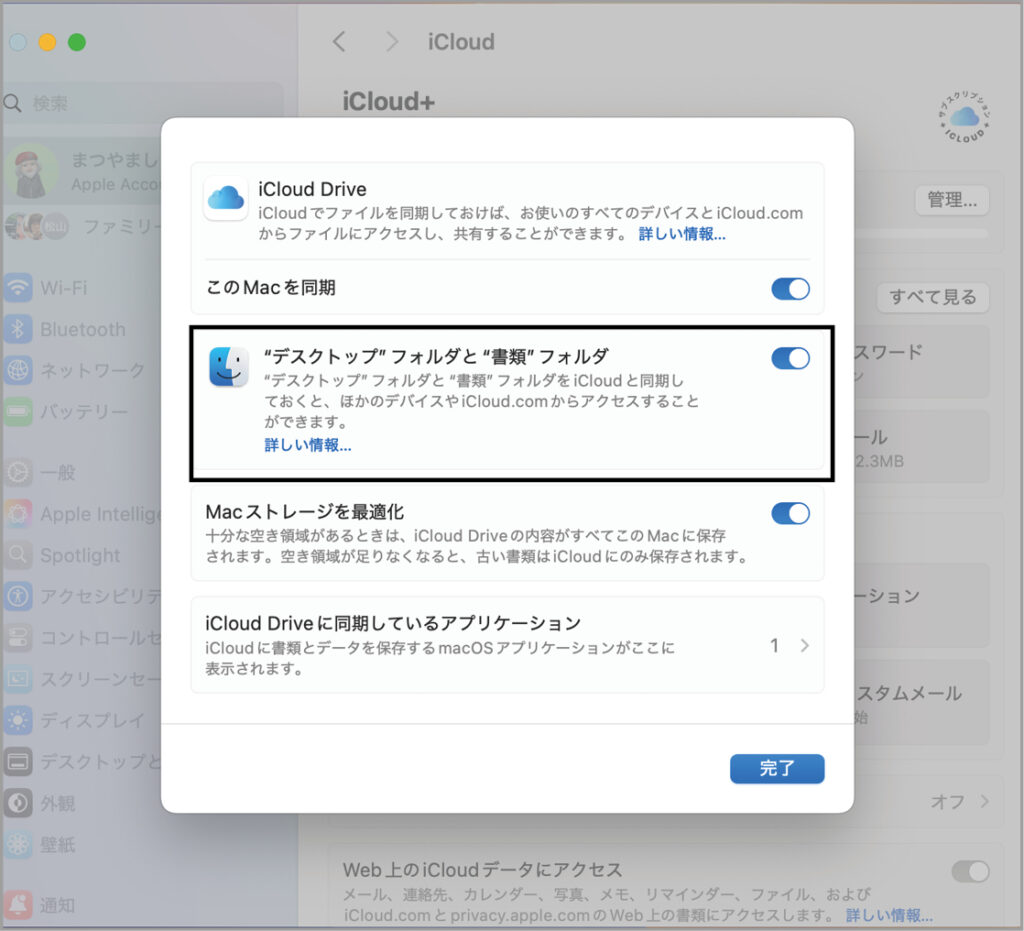Click the Bluetooth icon in sidebar
Image resolution: width=1024 pixels, height=931 pixels.
point(18,329)
